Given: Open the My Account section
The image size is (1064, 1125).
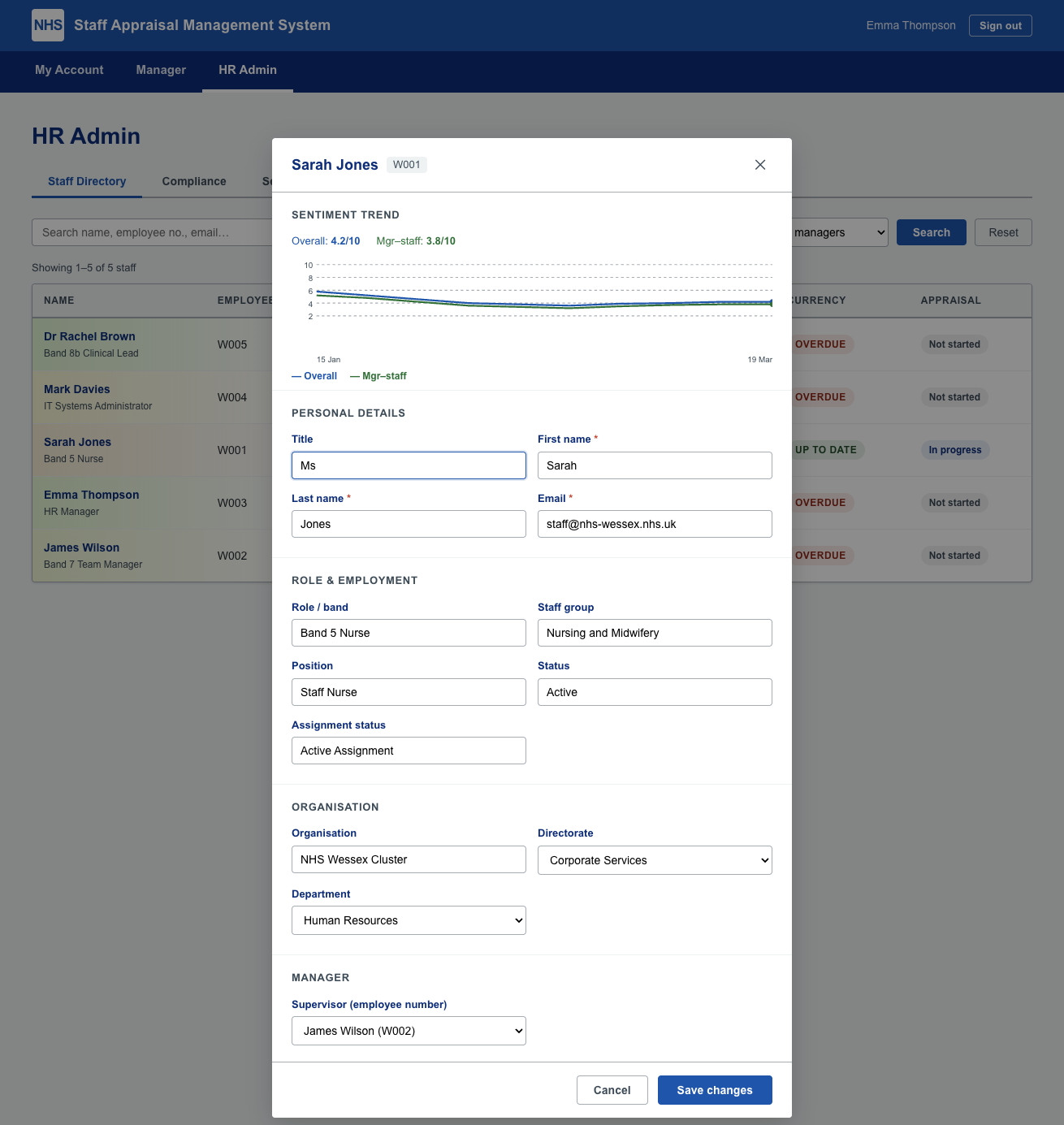Looking at the screenshot, I should click(68, 71).
